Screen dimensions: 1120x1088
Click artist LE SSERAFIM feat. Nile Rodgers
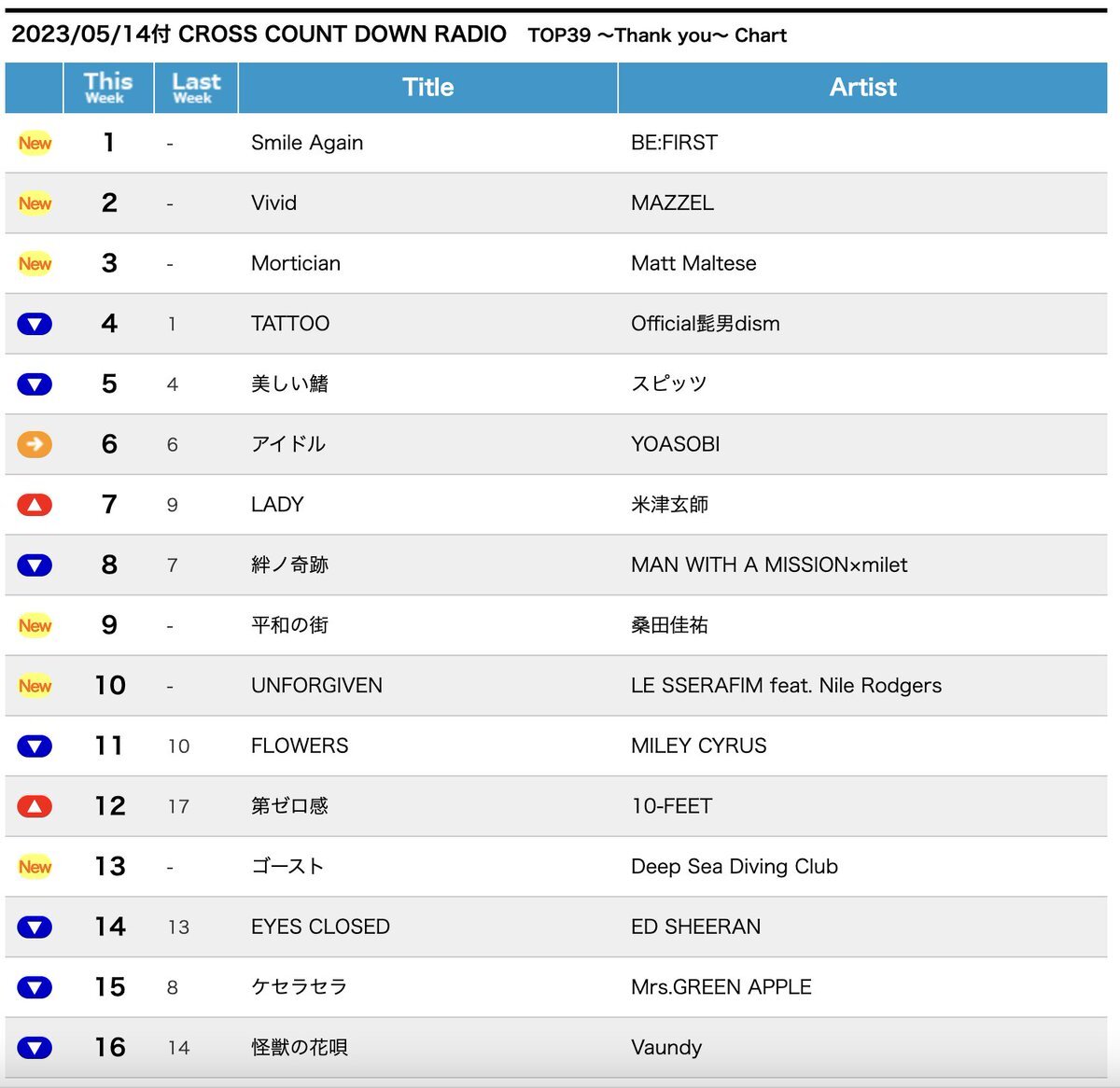pos(786,686)
